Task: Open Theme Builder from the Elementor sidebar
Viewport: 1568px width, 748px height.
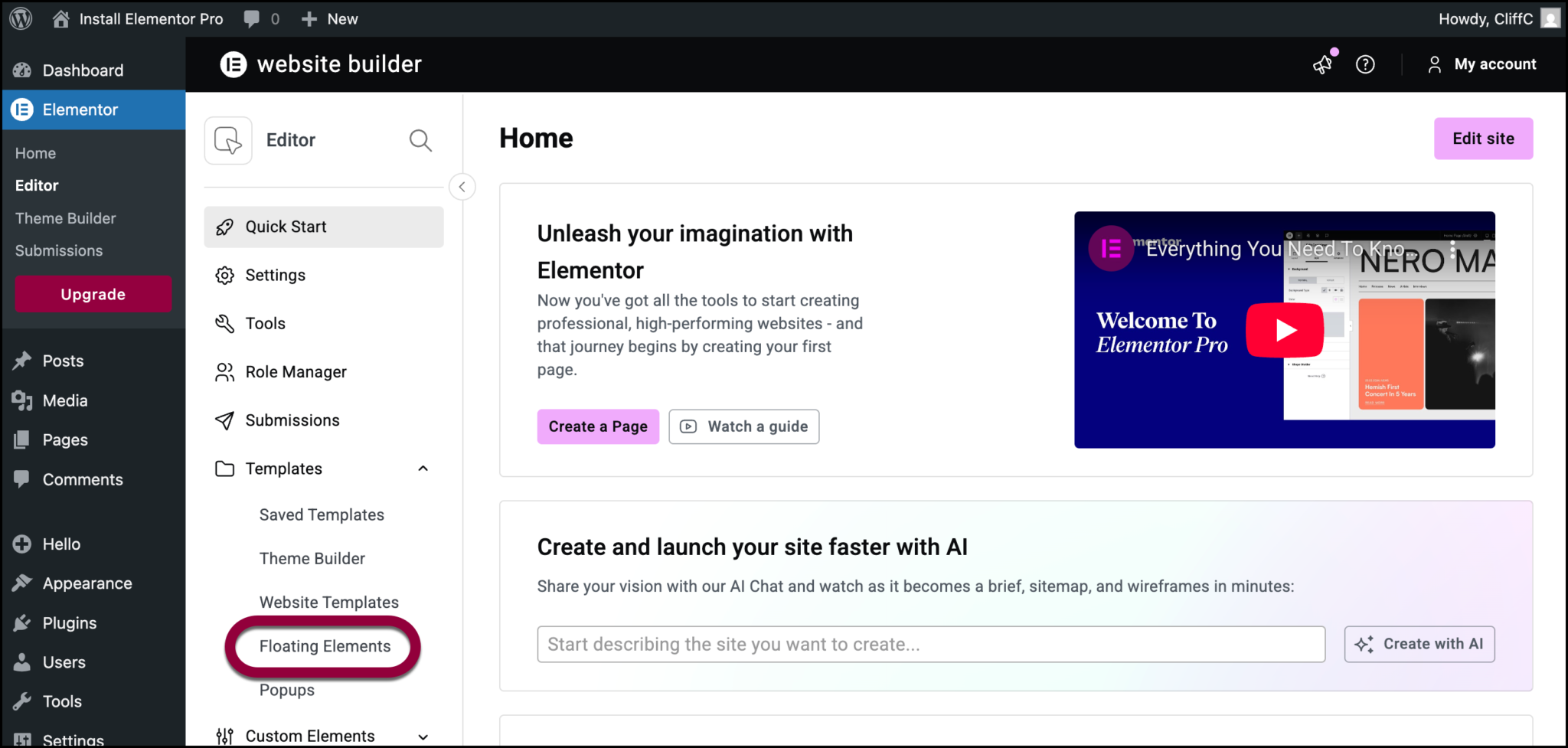Action: (65, 217)
